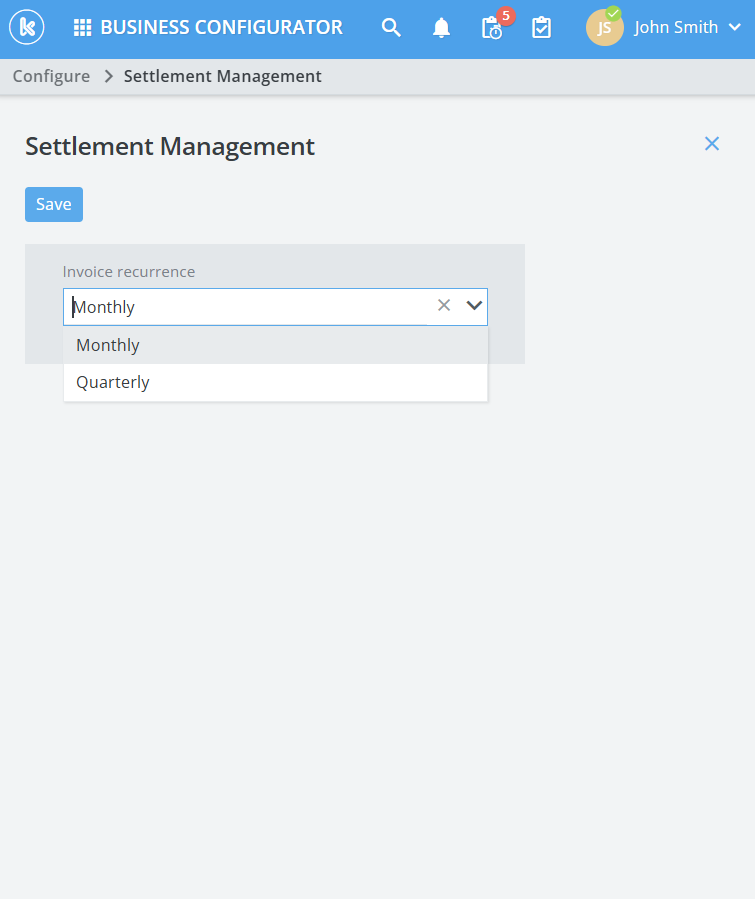Open the John Smith account name
This screenshot has height=899, width=755.
pos(676,28)
